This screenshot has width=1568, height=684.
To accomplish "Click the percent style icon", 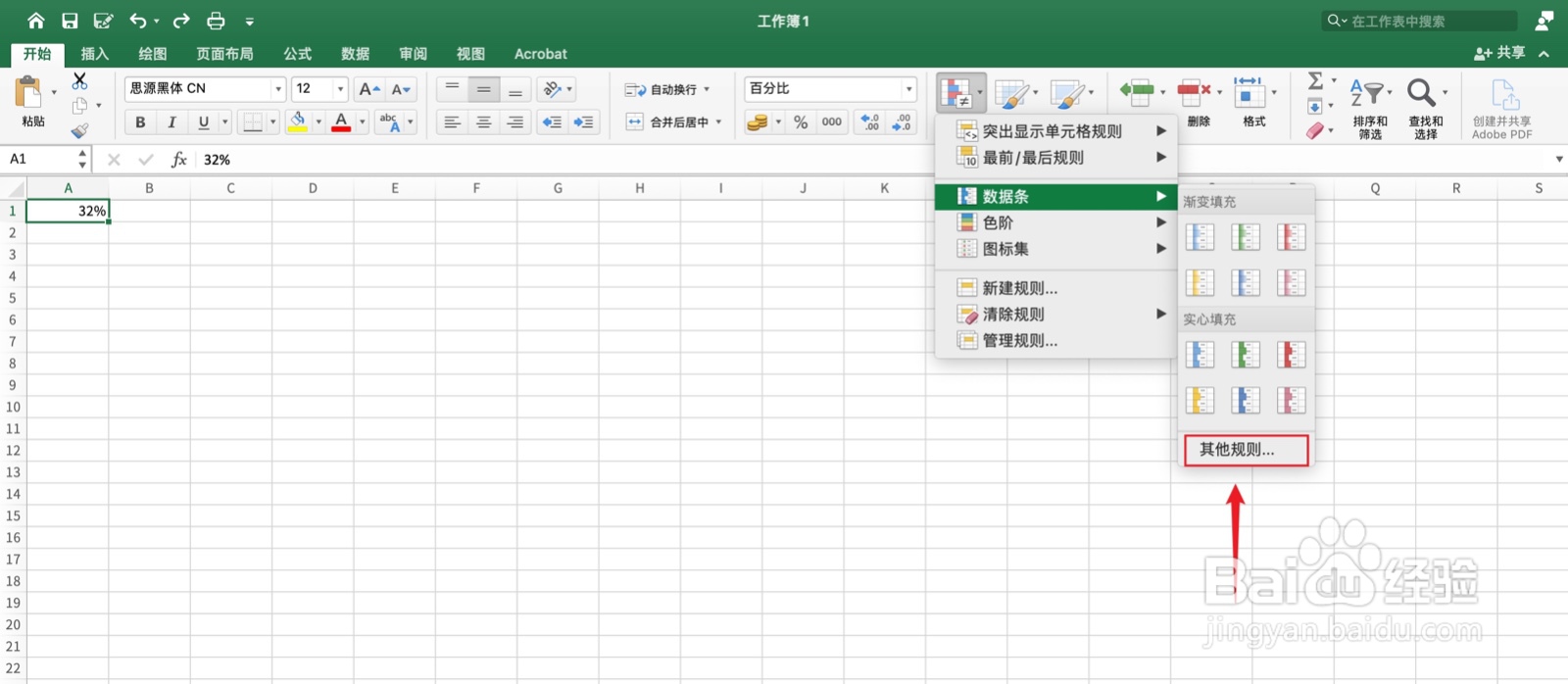I will [x=801, y=122].
